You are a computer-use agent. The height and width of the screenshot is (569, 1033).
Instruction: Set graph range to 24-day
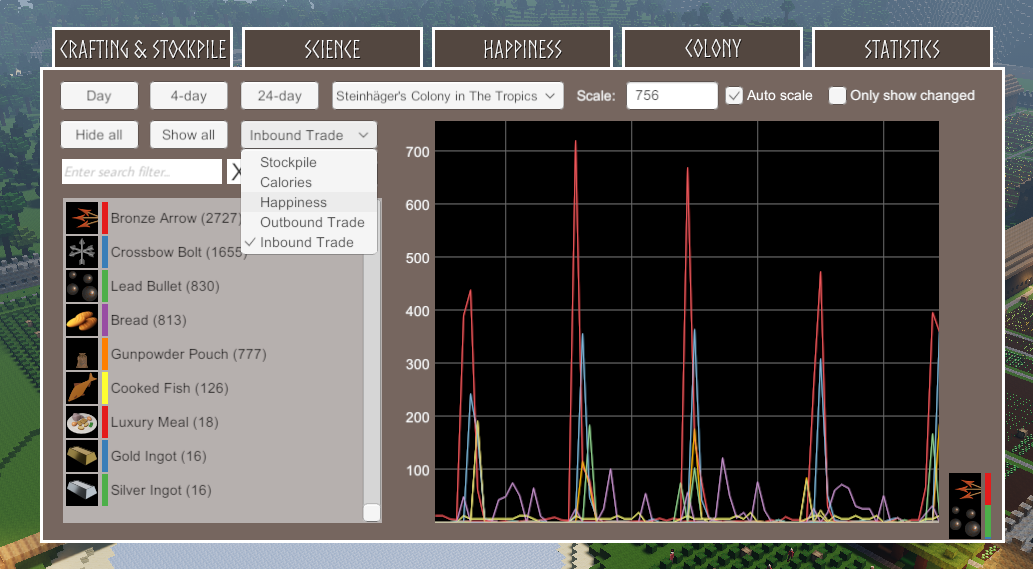pos(279,95)
